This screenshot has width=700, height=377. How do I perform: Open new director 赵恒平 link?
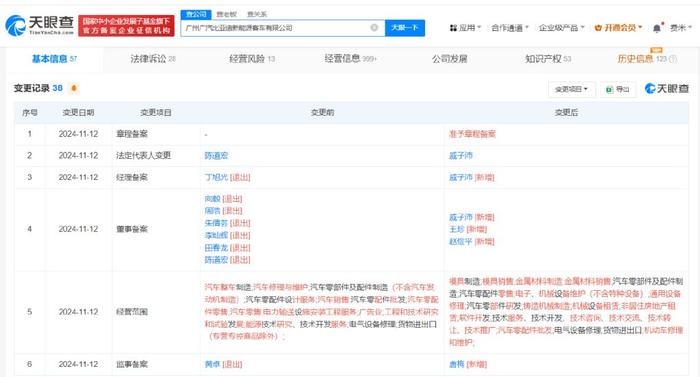pos(461,242)
